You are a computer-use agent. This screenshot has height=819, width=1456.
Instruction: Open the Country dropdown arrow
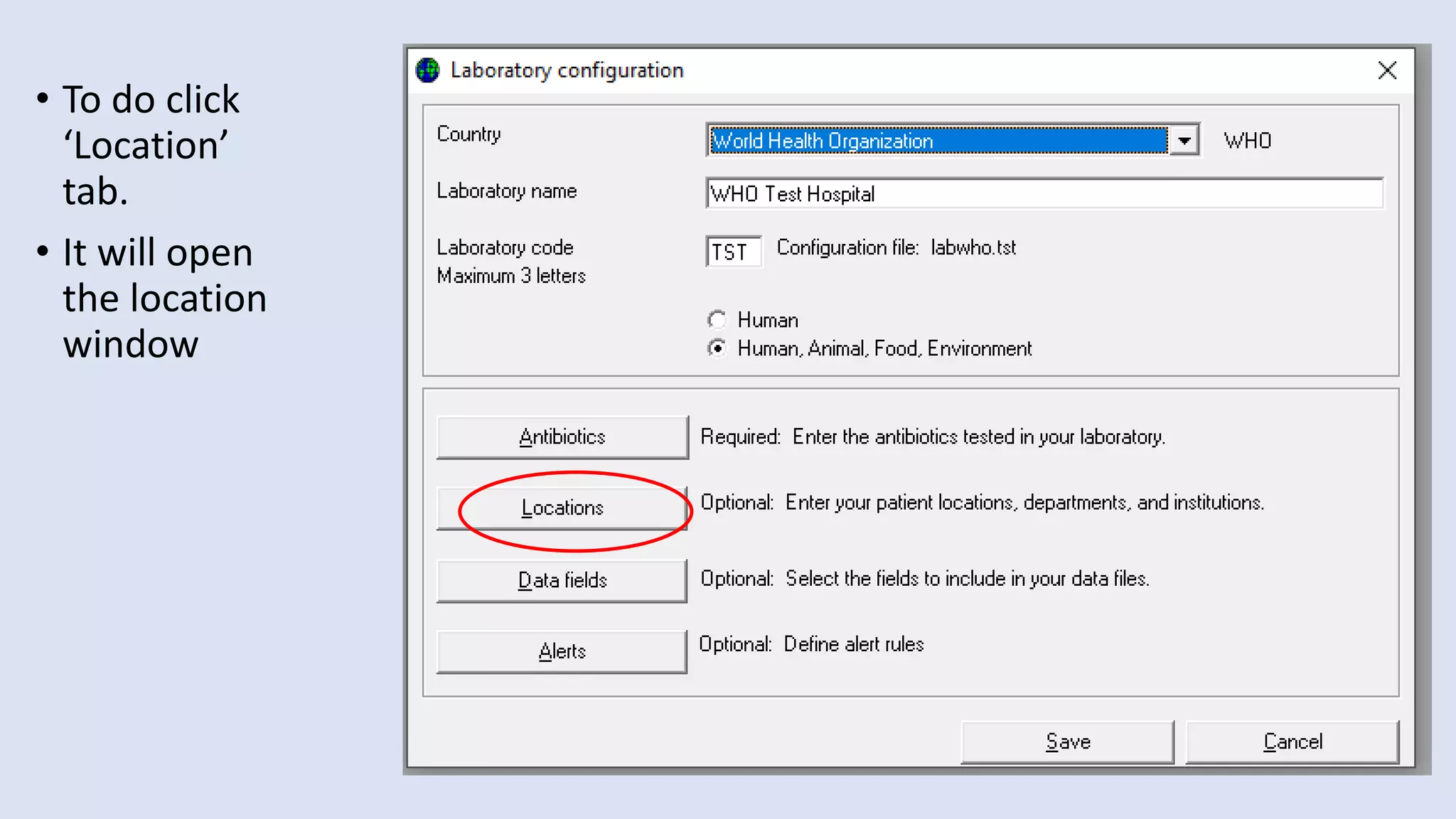pyautogui.click(x=1184, y=140)
